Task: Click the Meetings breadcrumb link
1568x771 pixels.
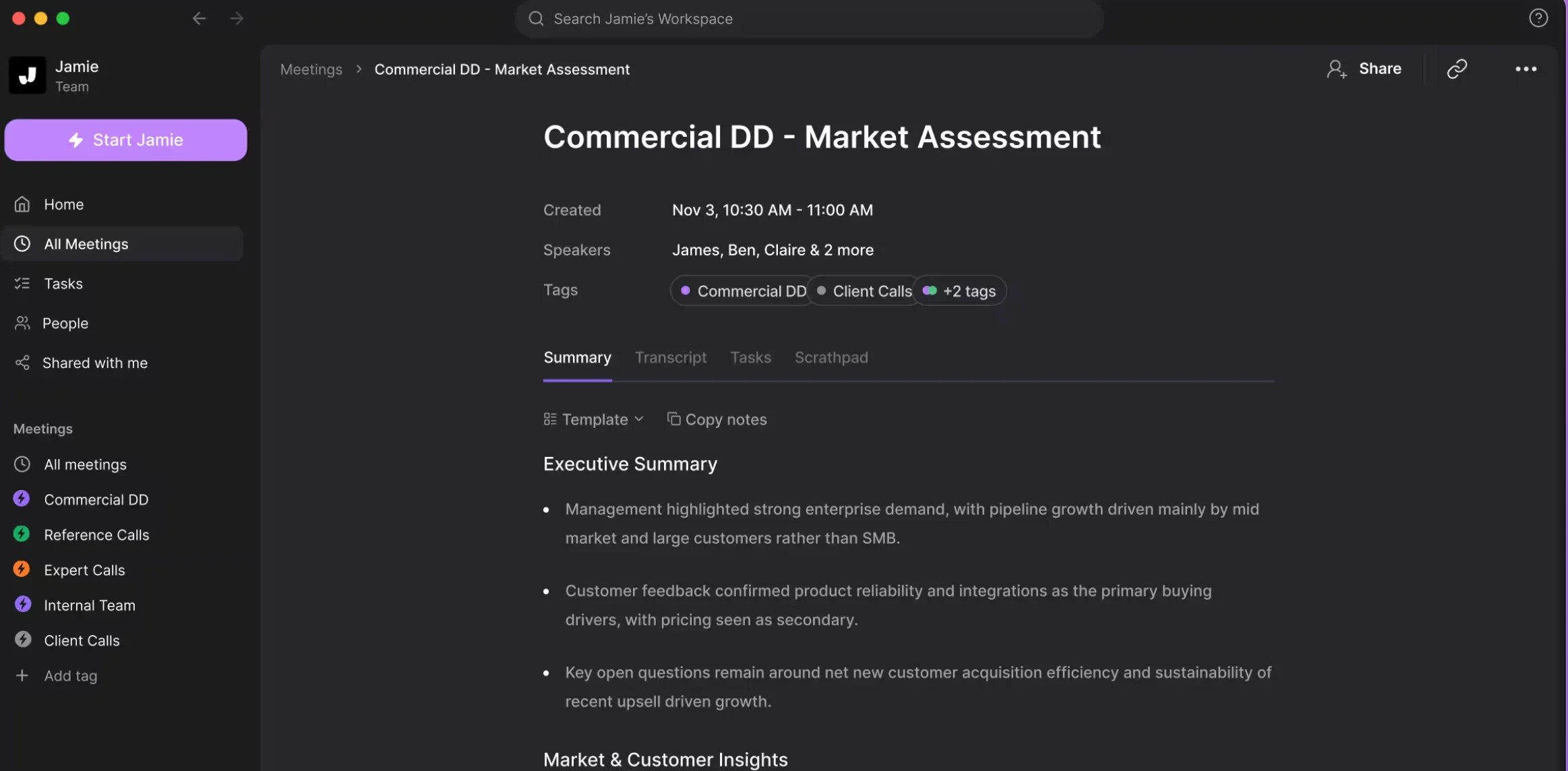Action: tap(311, 69)
